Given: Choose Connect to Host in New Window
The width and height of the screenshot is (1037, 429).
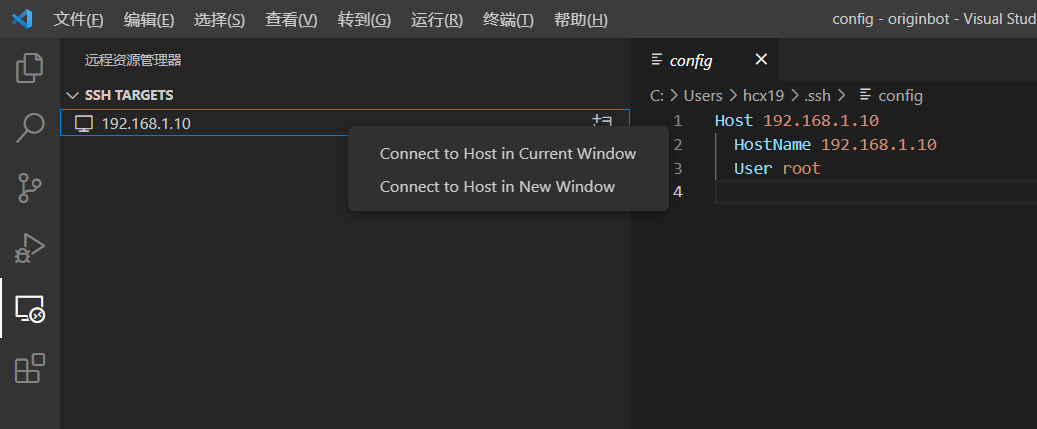Looking at the screenshot, I should 497,187.
